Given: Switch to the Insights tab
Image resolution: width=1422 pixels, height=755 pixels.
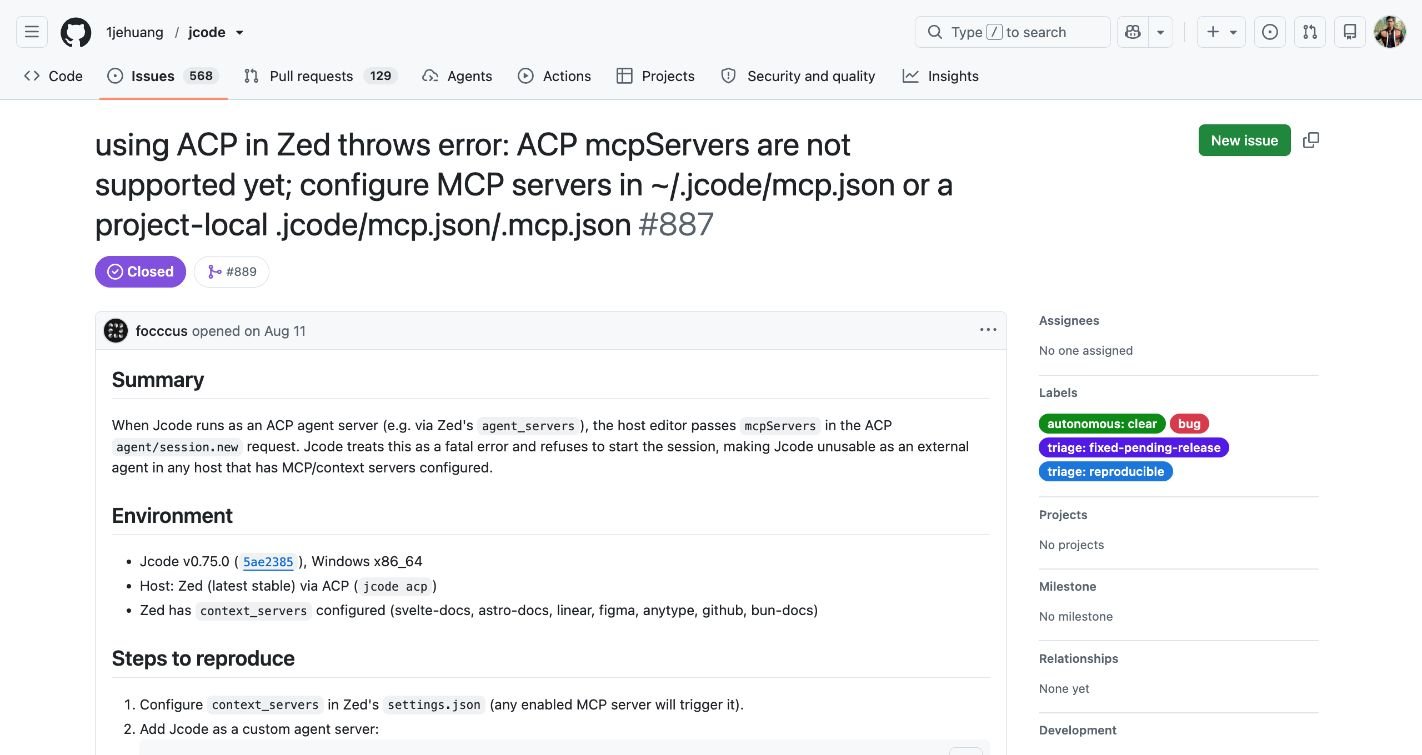Looking at the screenshot, I should point(940,76).
